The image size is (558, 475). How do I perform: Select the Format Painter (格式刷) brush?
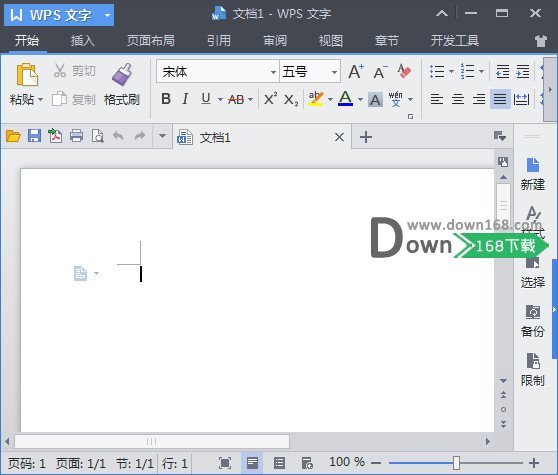coord(122,74)
